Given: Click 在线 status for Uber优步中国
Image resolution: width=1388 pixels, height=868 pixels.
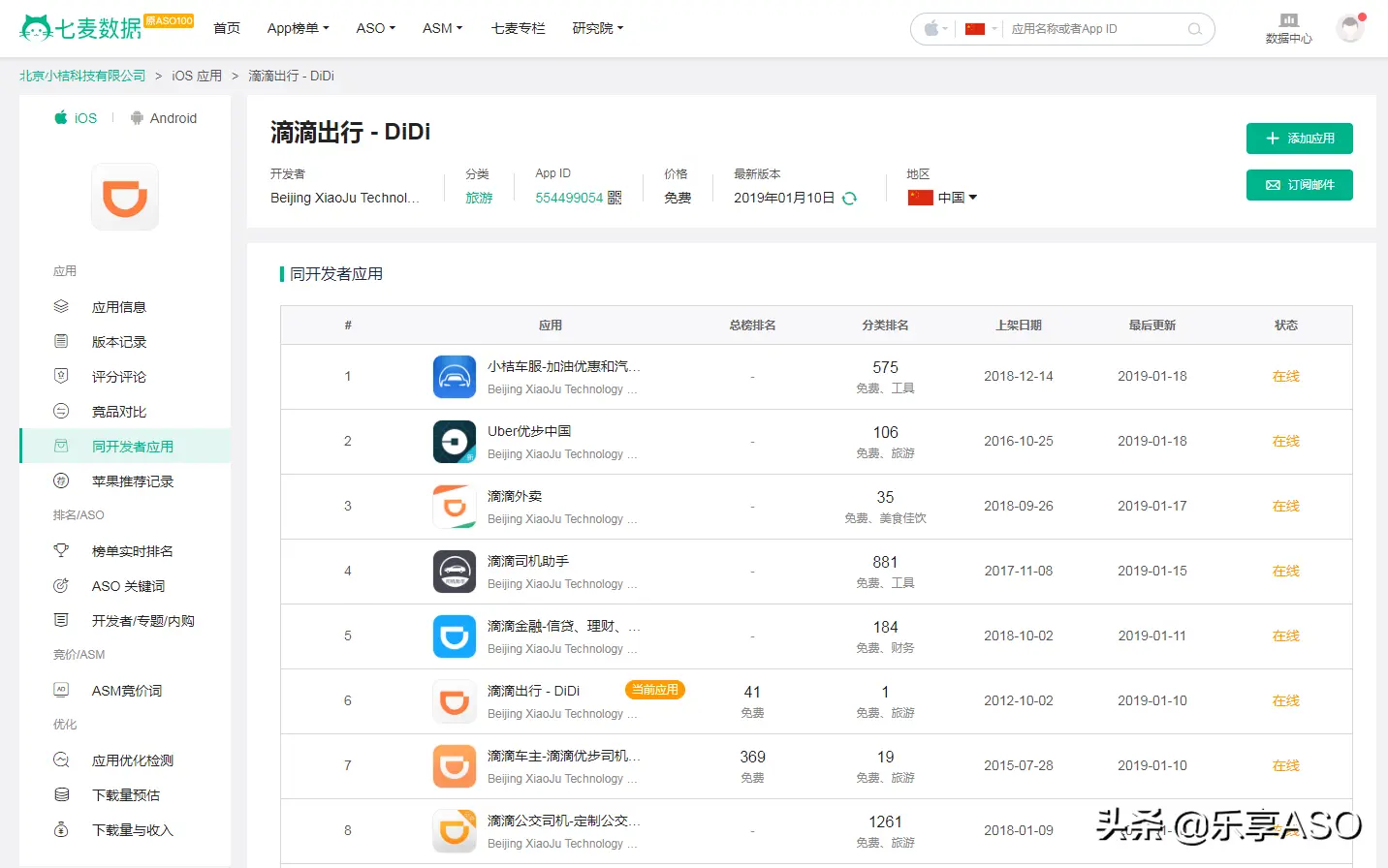Looking at the screenshot, I should [x=1285, y=442].
